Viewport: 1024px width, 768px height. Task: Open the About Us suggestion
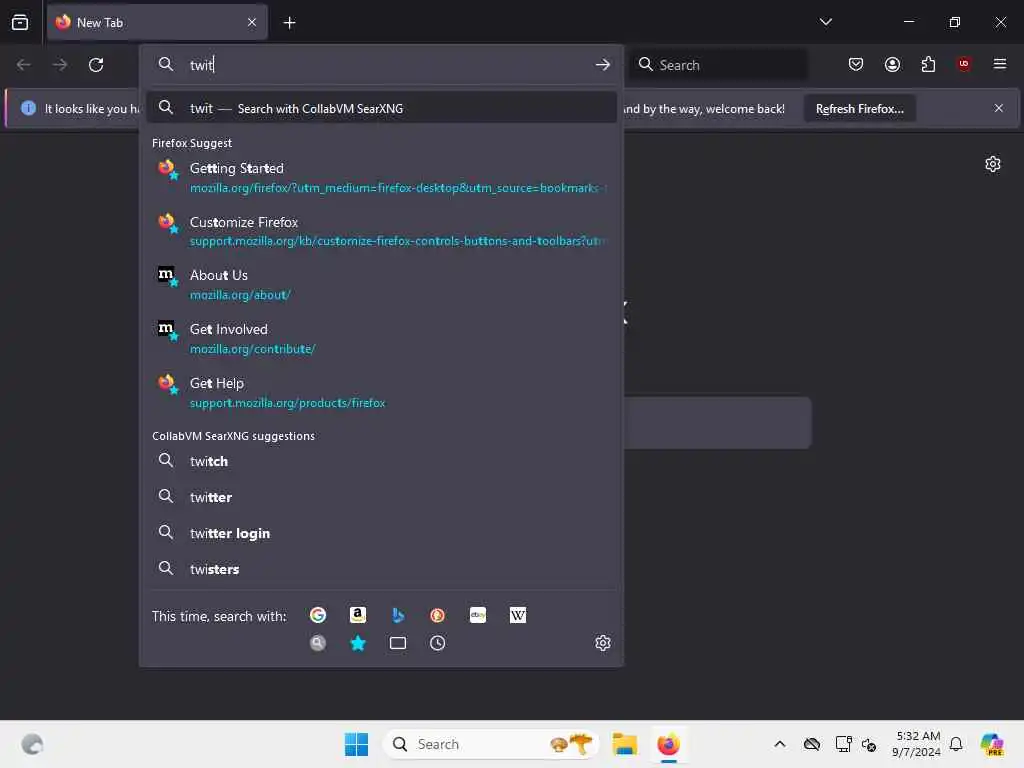(382, 285)
